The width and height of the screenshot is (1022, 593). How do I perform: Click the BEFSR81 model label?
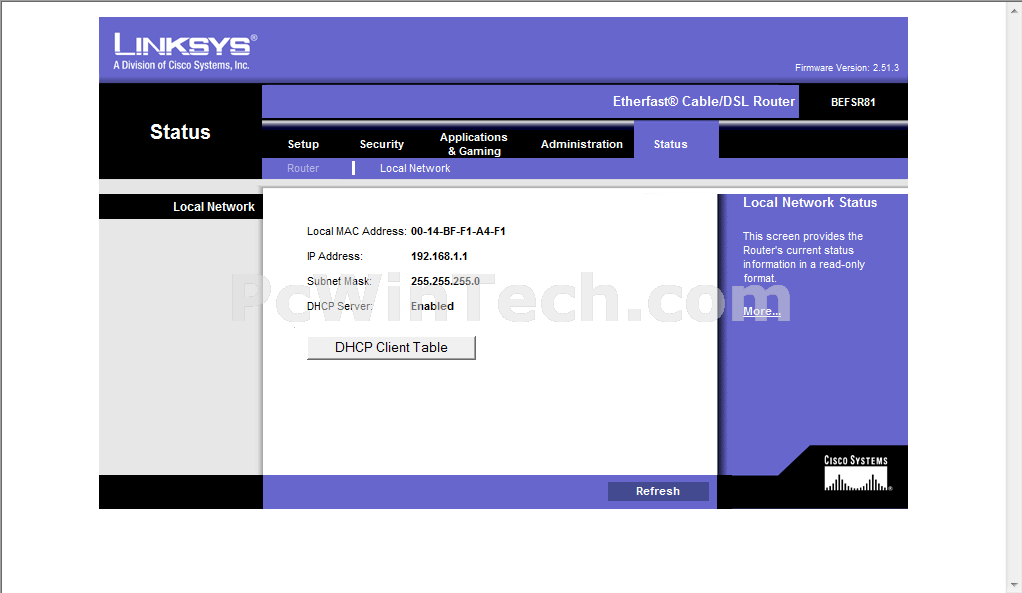853,102
